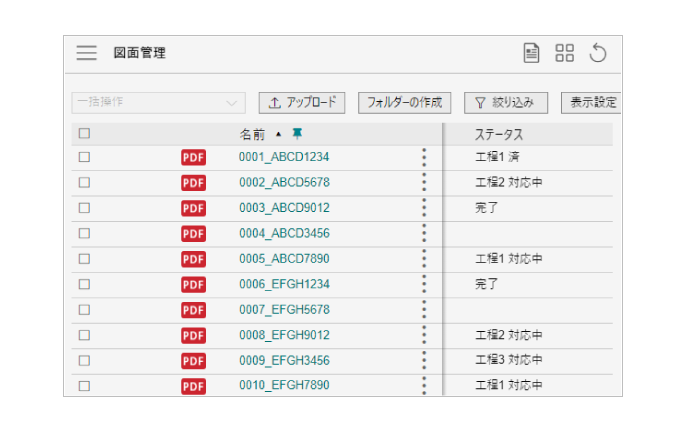The width and height of the screenshot is (686, 431).
Task: Click the pin icon in 名前 header
Action: pyautogui.click(x=297, y=133)
